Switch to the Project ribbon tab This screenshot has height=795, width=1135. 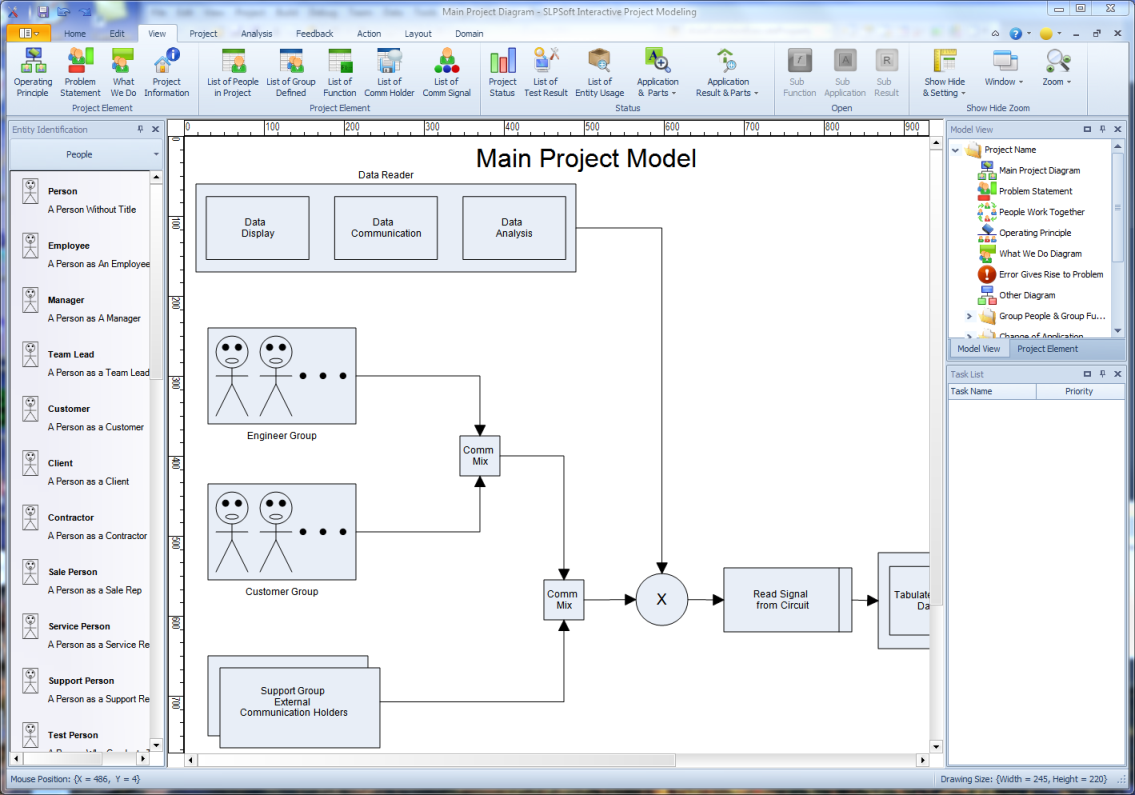(203, 33)
